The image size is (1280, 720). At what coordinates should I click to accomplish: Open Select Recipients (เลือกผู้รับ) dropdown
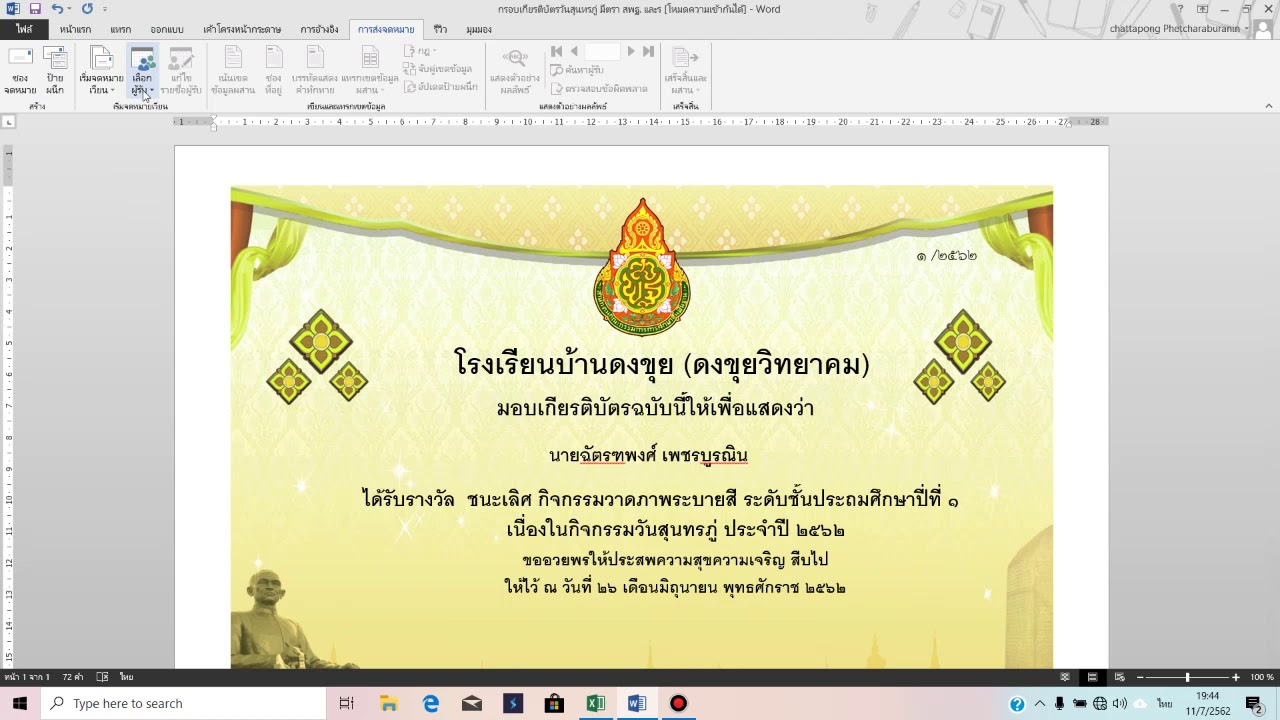tap(142, 70)
